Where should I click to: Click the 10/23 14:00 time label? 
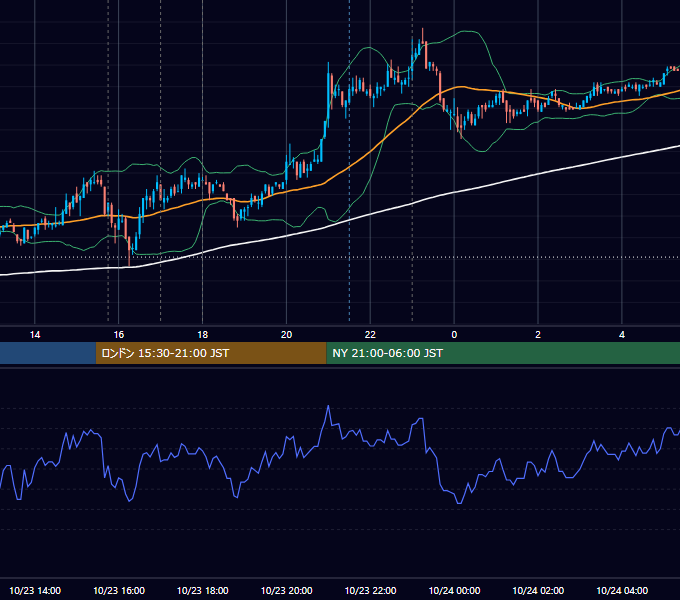(35, 590)
